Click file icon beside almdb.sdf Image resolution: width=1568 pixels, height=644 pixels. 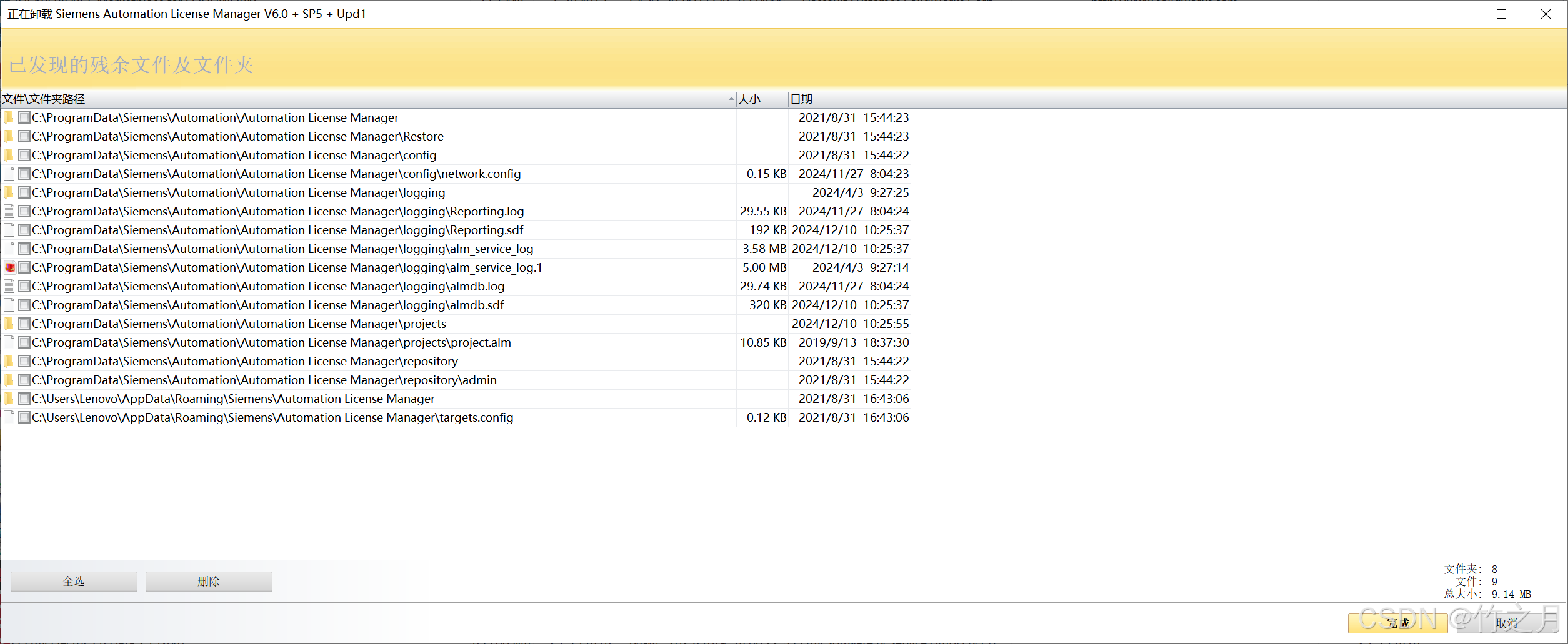point(9,305)
